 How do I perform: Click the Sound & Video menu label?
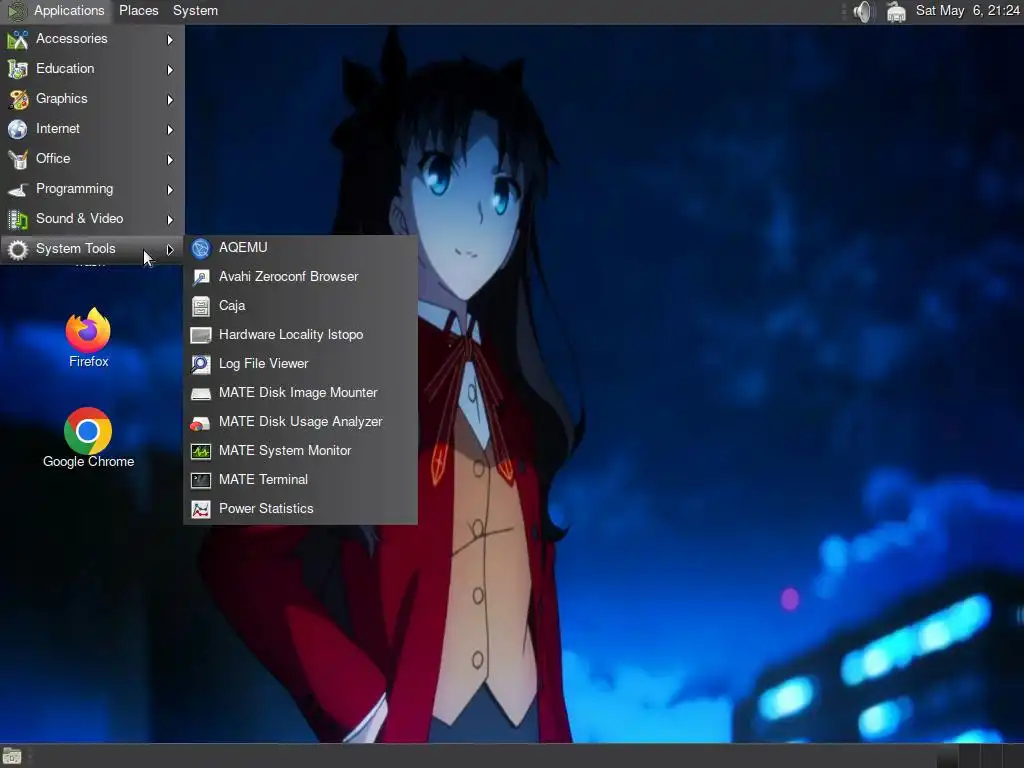(80, 219)
